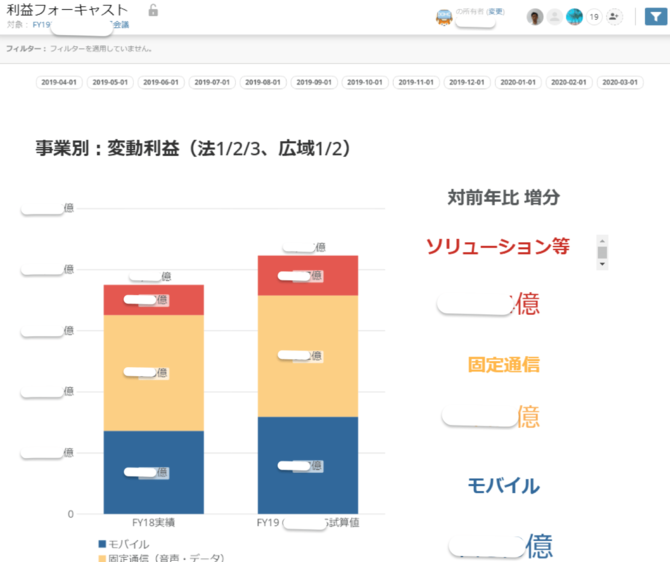The image size is (670, 562).
Task: Select the 2019-09-01 date filter
Action: pos(314,82)
